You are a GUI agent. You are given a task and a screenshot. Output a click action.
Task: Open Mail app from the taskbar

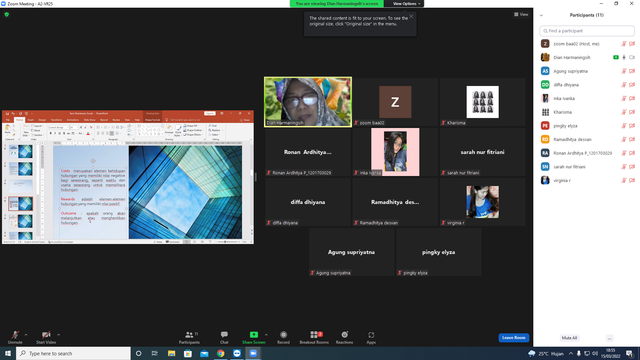(204, 353)
